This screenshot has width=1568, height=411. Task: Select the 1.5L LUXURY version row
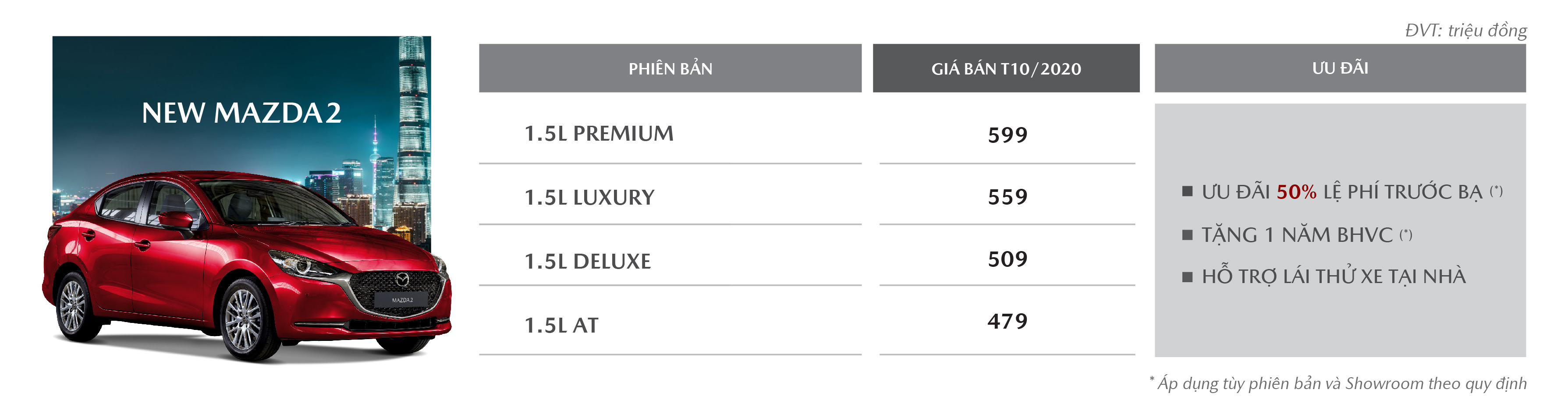coord(670,197)
